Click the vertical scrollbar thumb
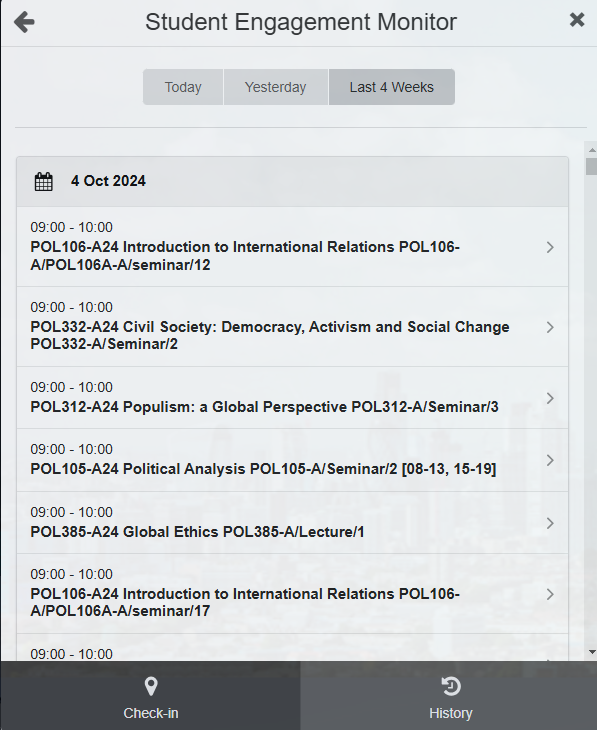Image resolution: width=597 pixels, height=730 pixels. click(x=592, y=166)
